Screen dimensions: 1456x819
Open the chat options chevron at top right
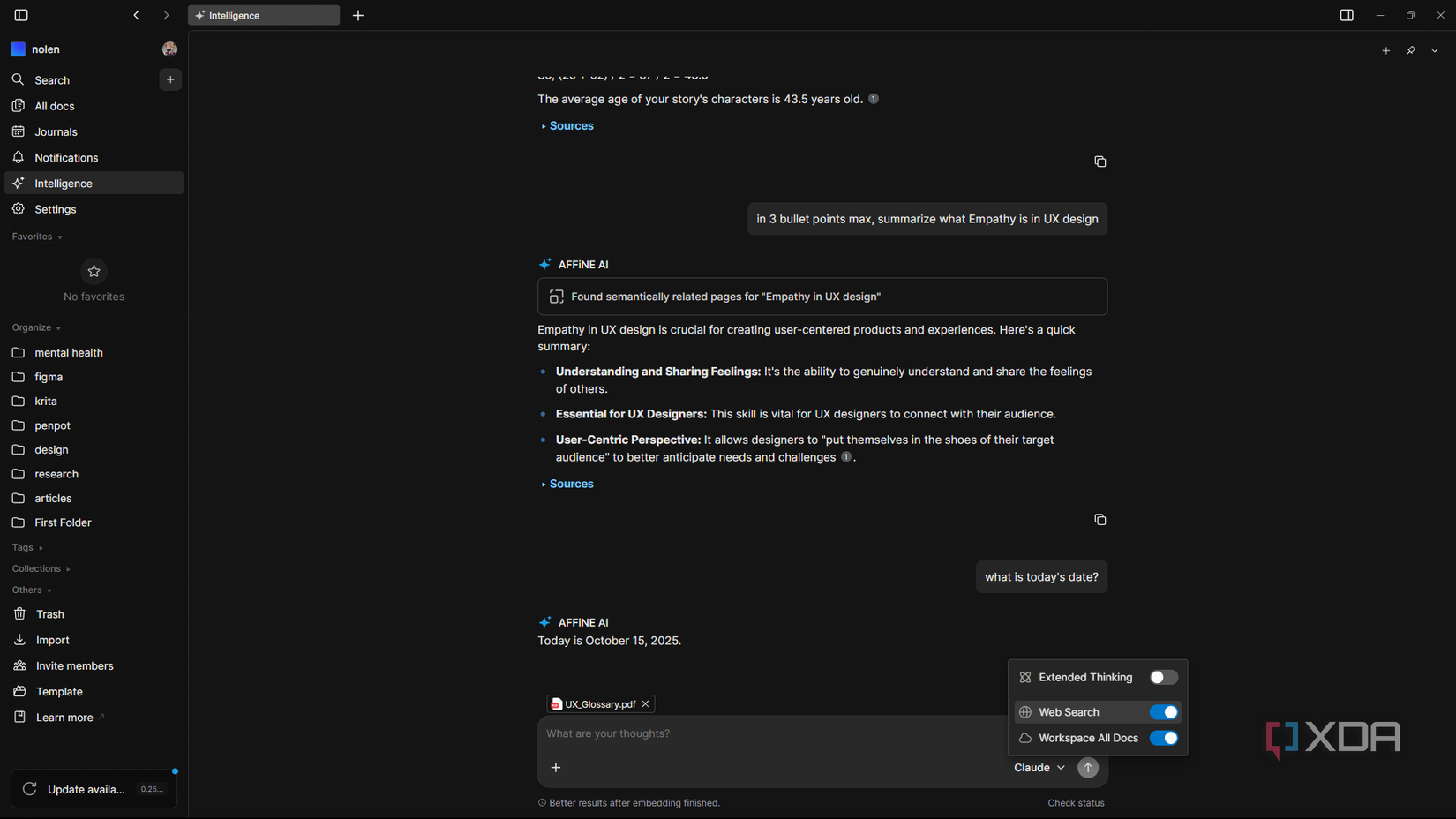1435,51
